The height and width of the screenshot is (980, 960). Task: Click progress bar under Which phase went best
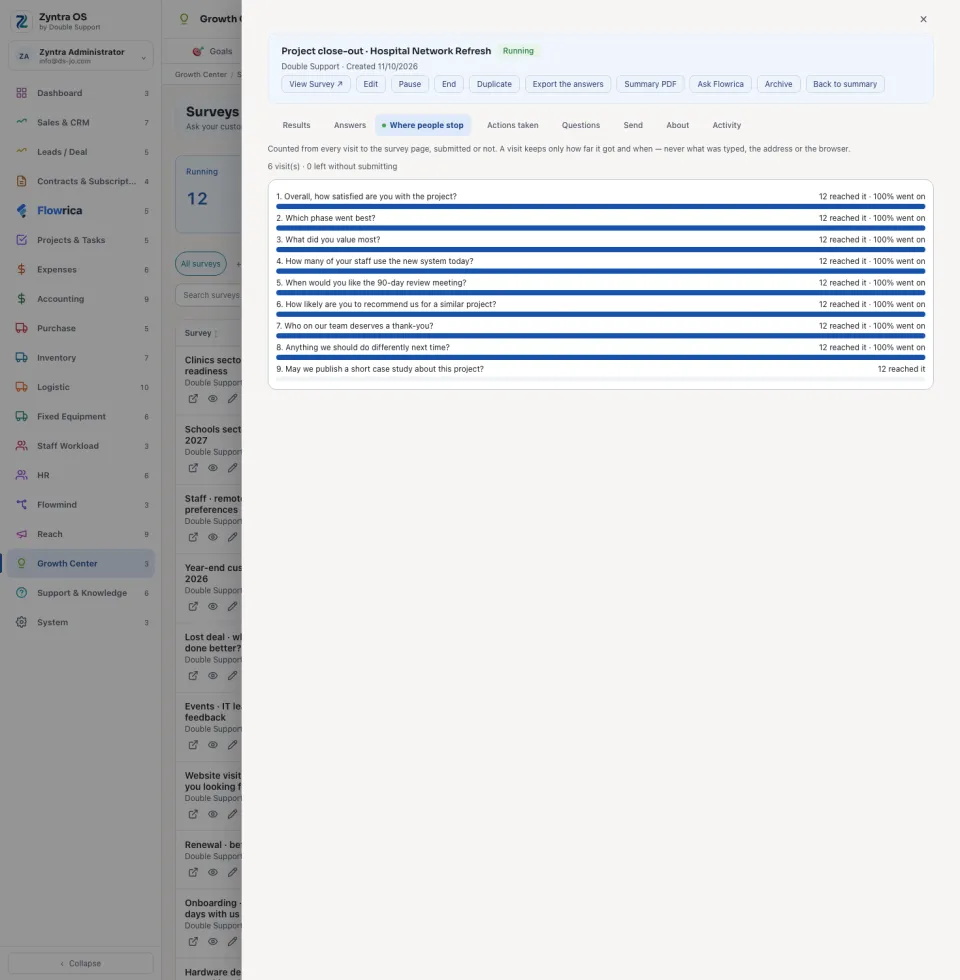click(x=601, y=228)
